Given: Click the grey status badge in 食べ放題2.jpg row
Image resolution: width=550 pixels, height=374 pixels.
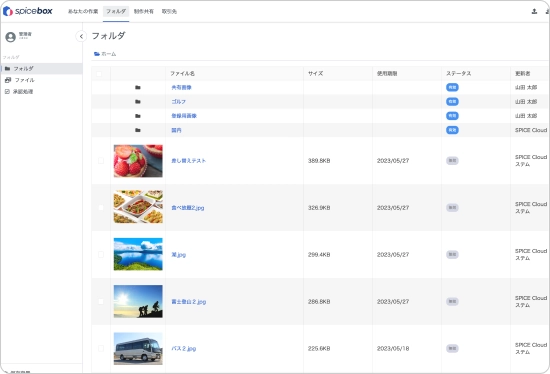Looking at the screenshot, I should [x=452, y=208].
